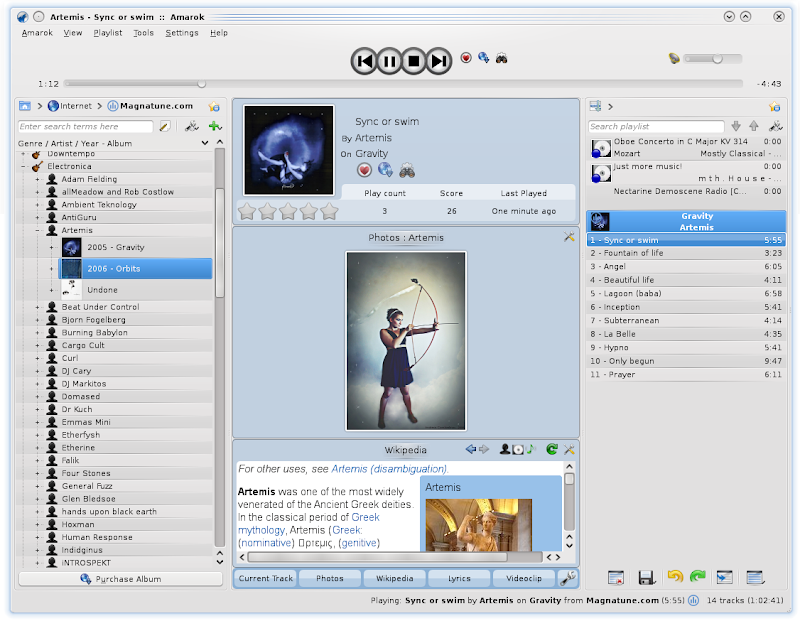Skip to the next track
The image size is (800, 621).
click(x=439, y=61)
